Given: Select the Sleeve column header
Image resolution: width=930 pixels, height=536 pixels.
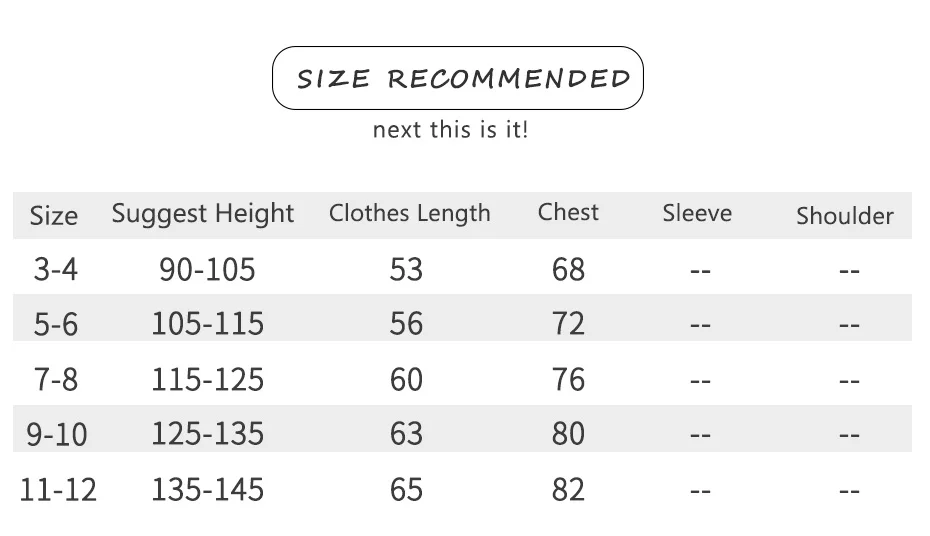Looking at the screenshot, I should tap(698, 213).
